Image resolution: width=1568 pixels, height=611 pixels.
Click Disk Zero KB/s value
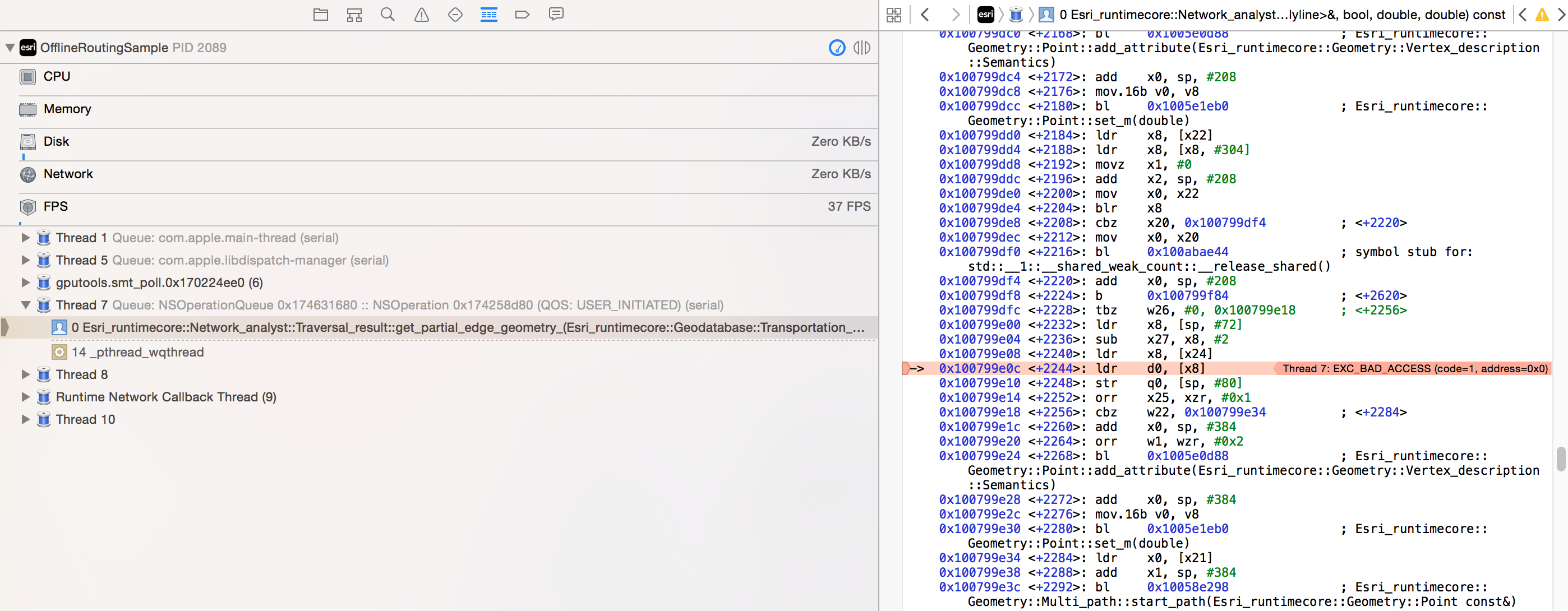[x=841, y=142]
